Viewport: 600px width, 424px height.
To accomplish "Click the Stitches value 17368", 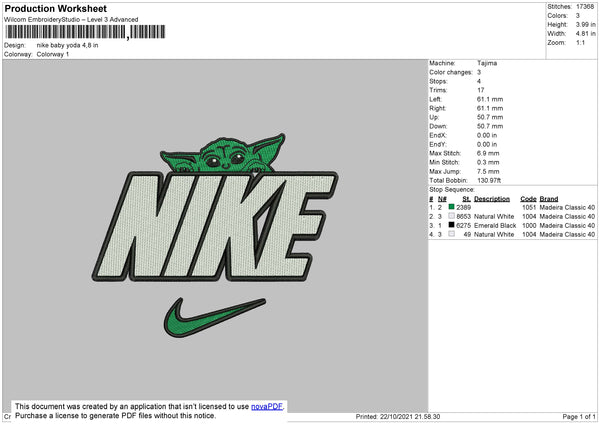I will tap(585, 7).
